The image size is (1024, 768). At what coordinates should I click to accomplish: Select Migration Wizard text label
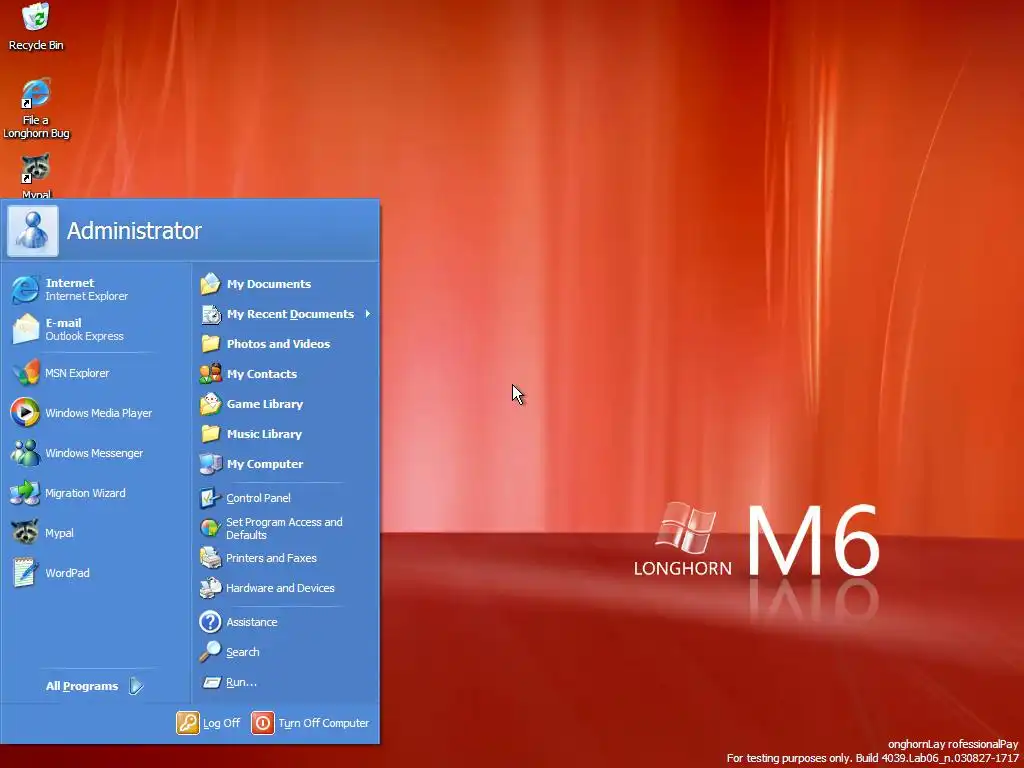[85, 493]
